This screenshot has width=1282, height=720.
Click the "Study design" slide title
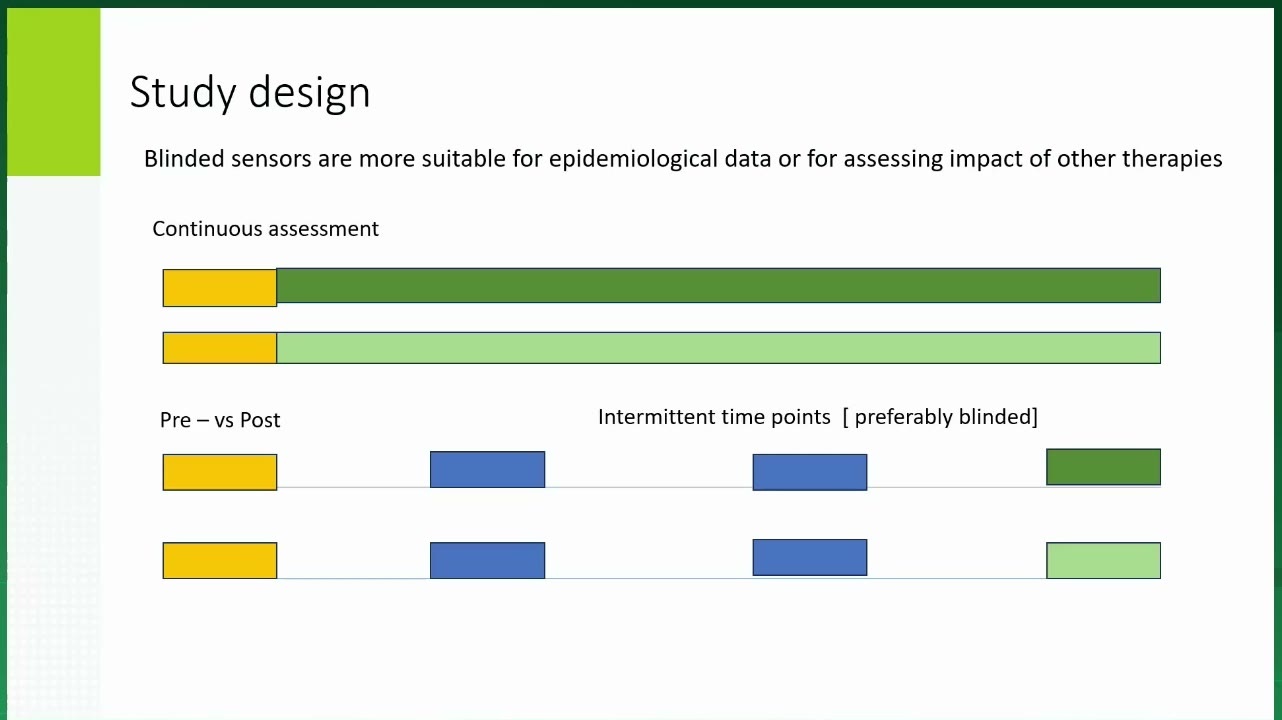250,92
